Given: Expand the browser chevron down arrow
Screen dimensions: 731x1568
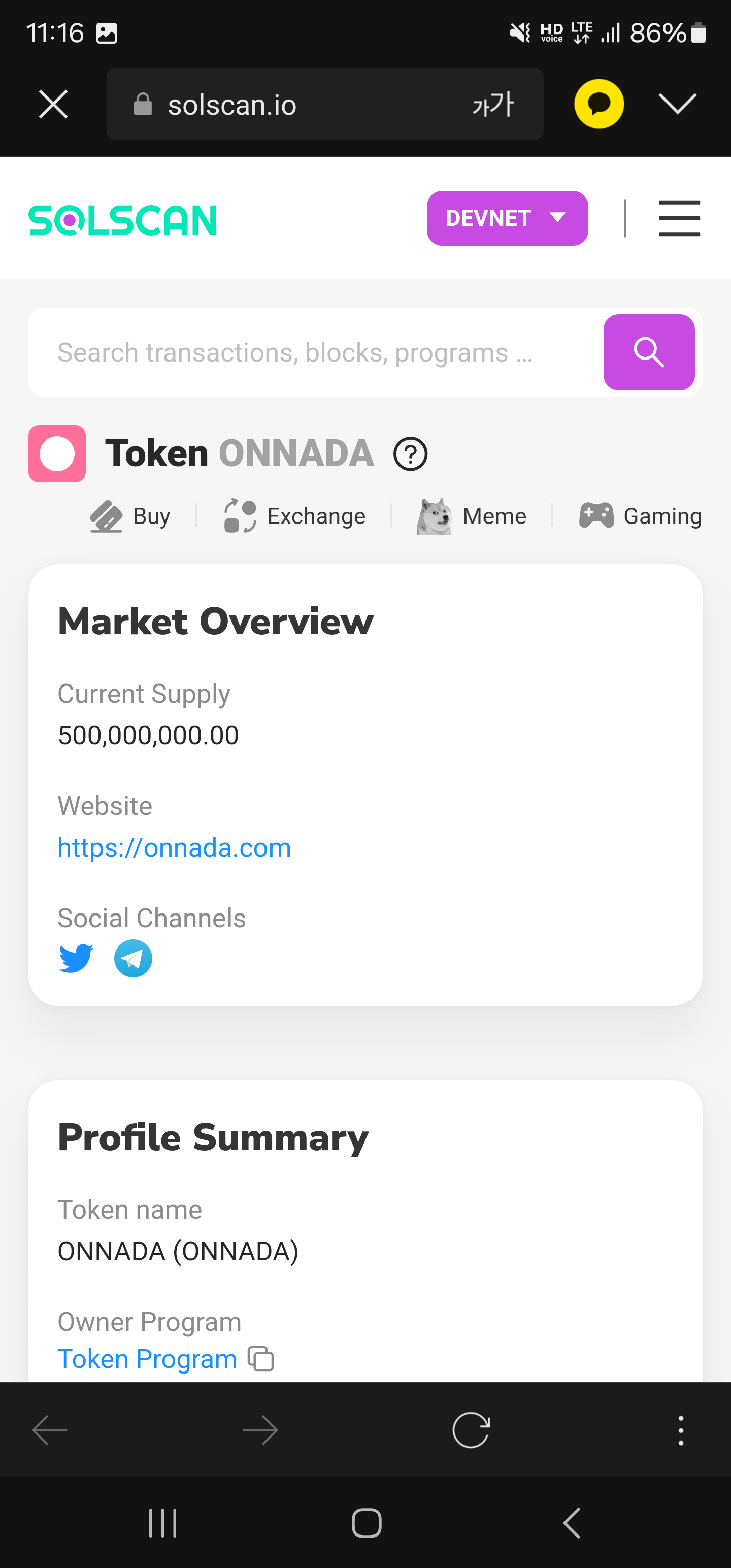Looking at the screenshot, I should pos(677,104).
